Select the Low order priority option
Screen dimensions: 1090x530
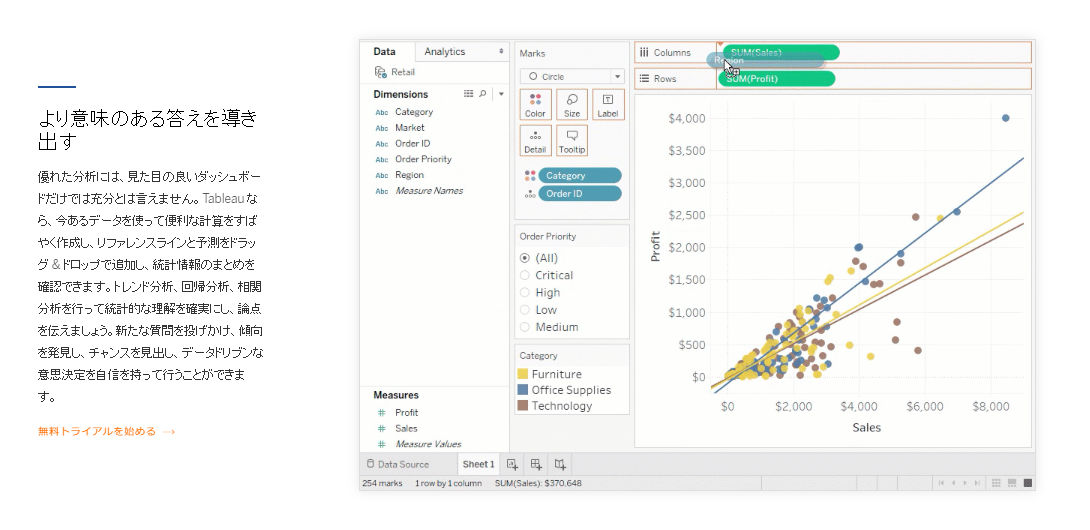tap(525, 310)
